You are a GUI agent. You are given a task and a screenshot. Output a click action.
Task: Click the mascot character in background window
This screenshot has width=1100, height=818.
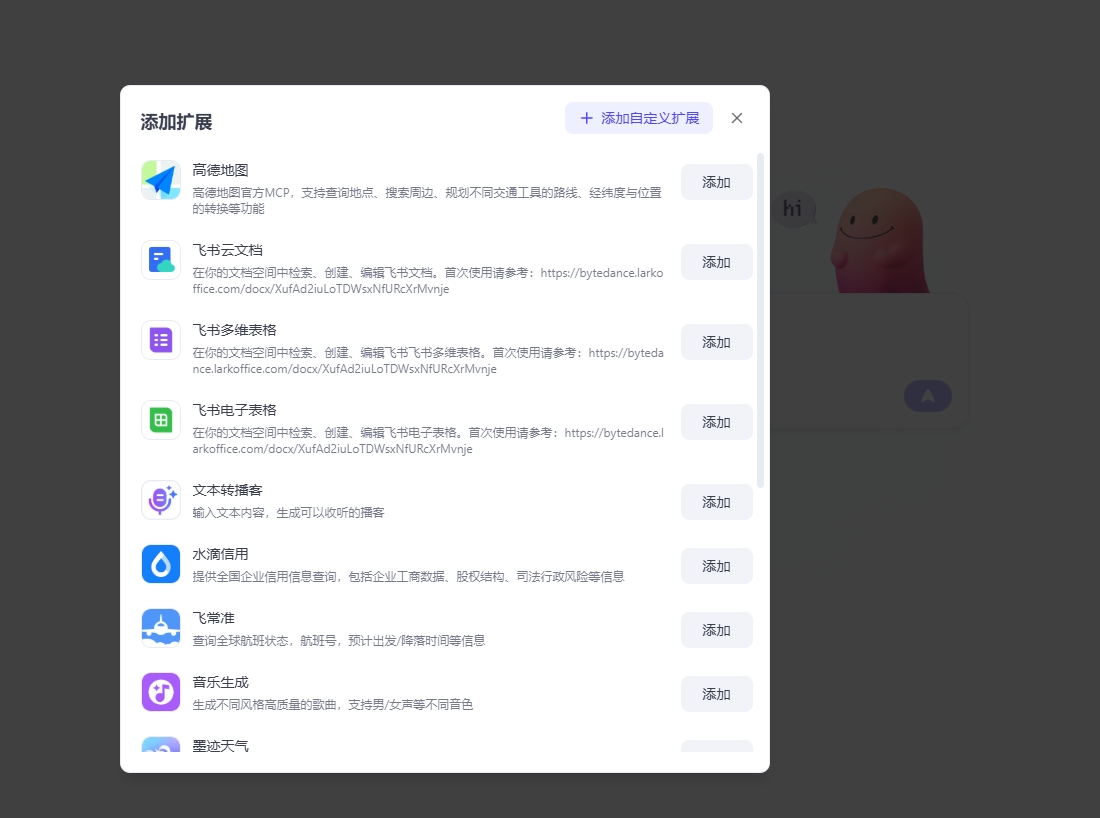coord(880,240)
